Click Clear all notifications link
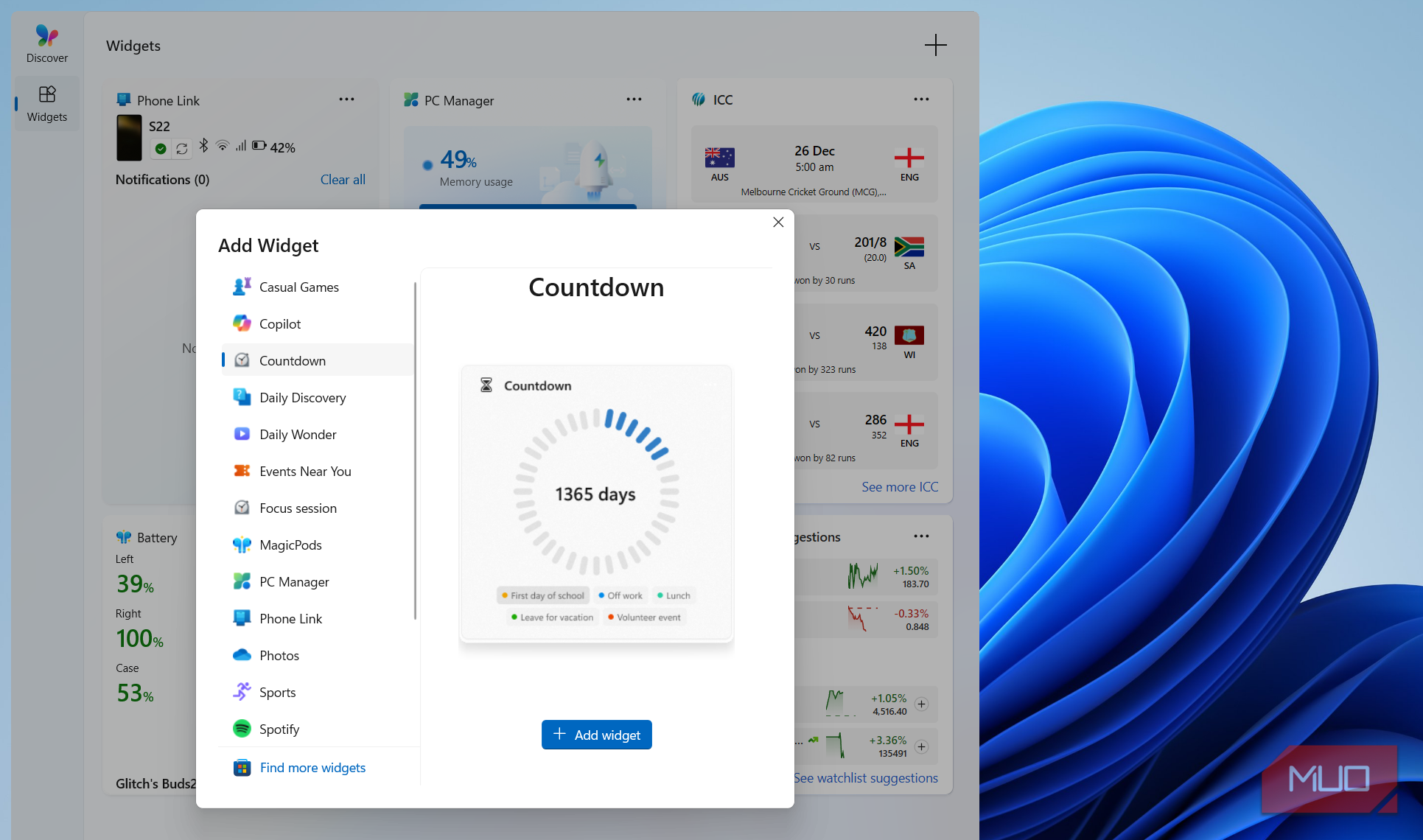This screenshot has width=1423, height=840. (343, 180)
